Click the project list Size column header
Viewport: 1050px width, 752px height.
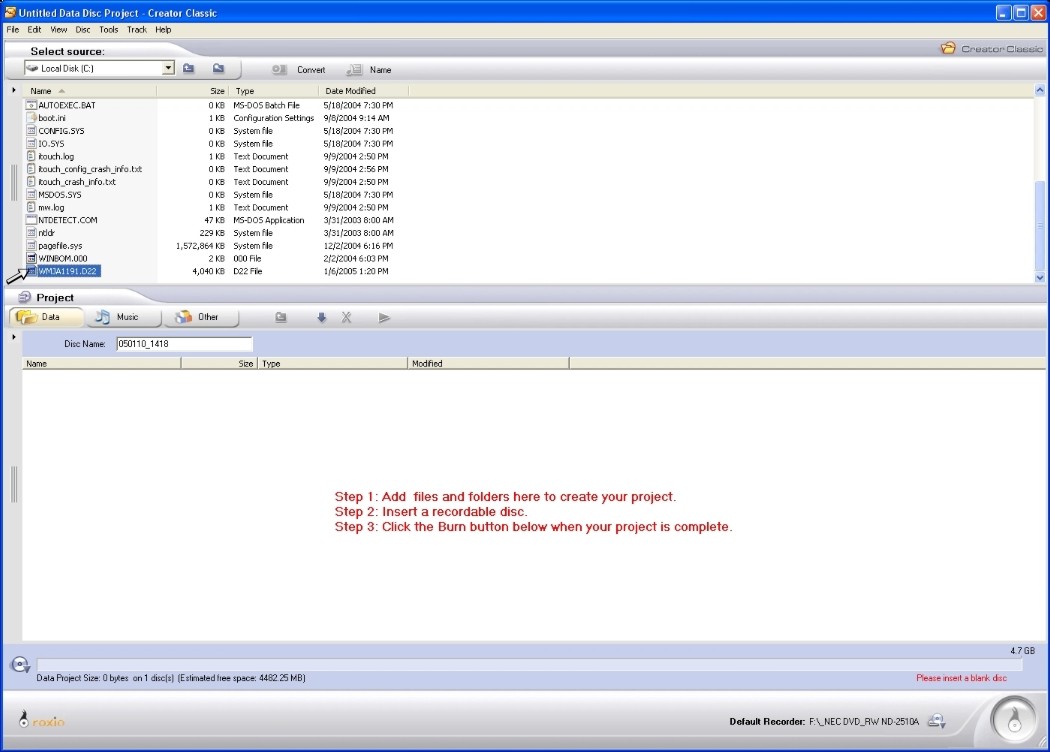219,364
